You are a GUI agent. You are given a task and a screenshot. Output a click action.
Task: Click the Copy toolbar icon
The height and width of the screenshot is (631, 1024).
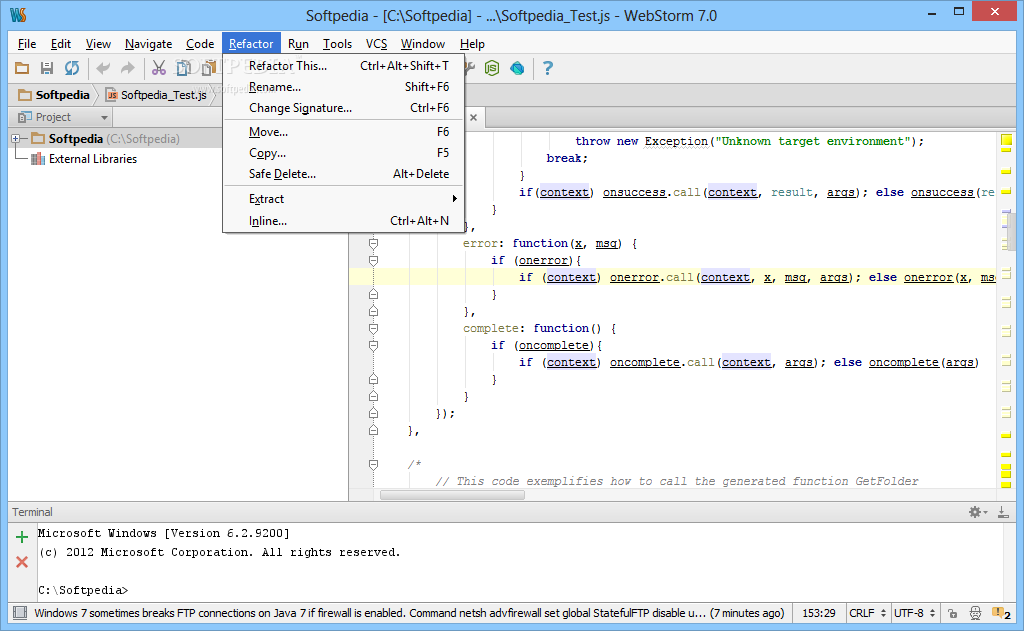tap(184, 68)
